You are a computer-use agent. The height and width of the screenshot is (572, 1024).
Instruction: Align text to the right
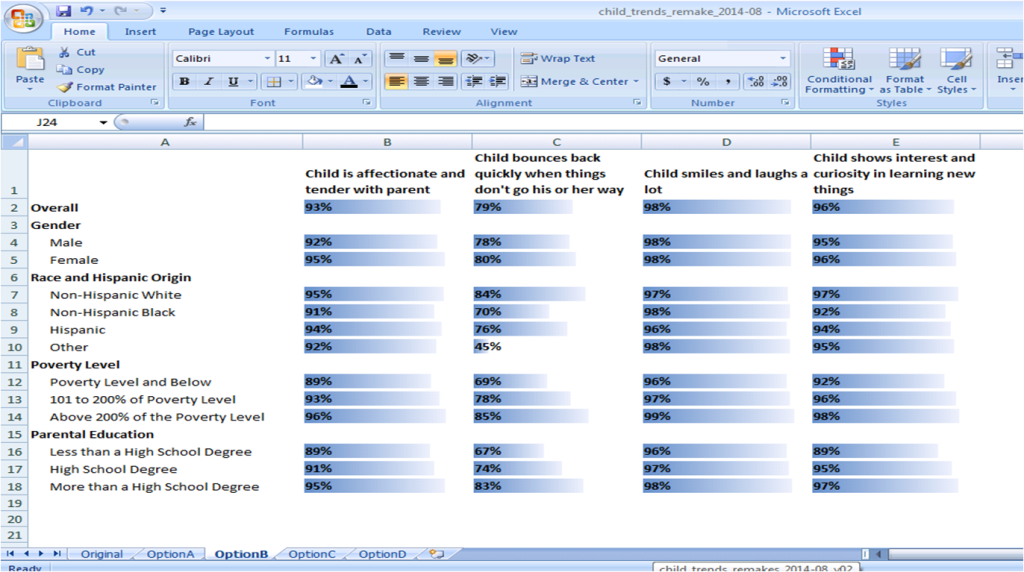coord(445,82)
